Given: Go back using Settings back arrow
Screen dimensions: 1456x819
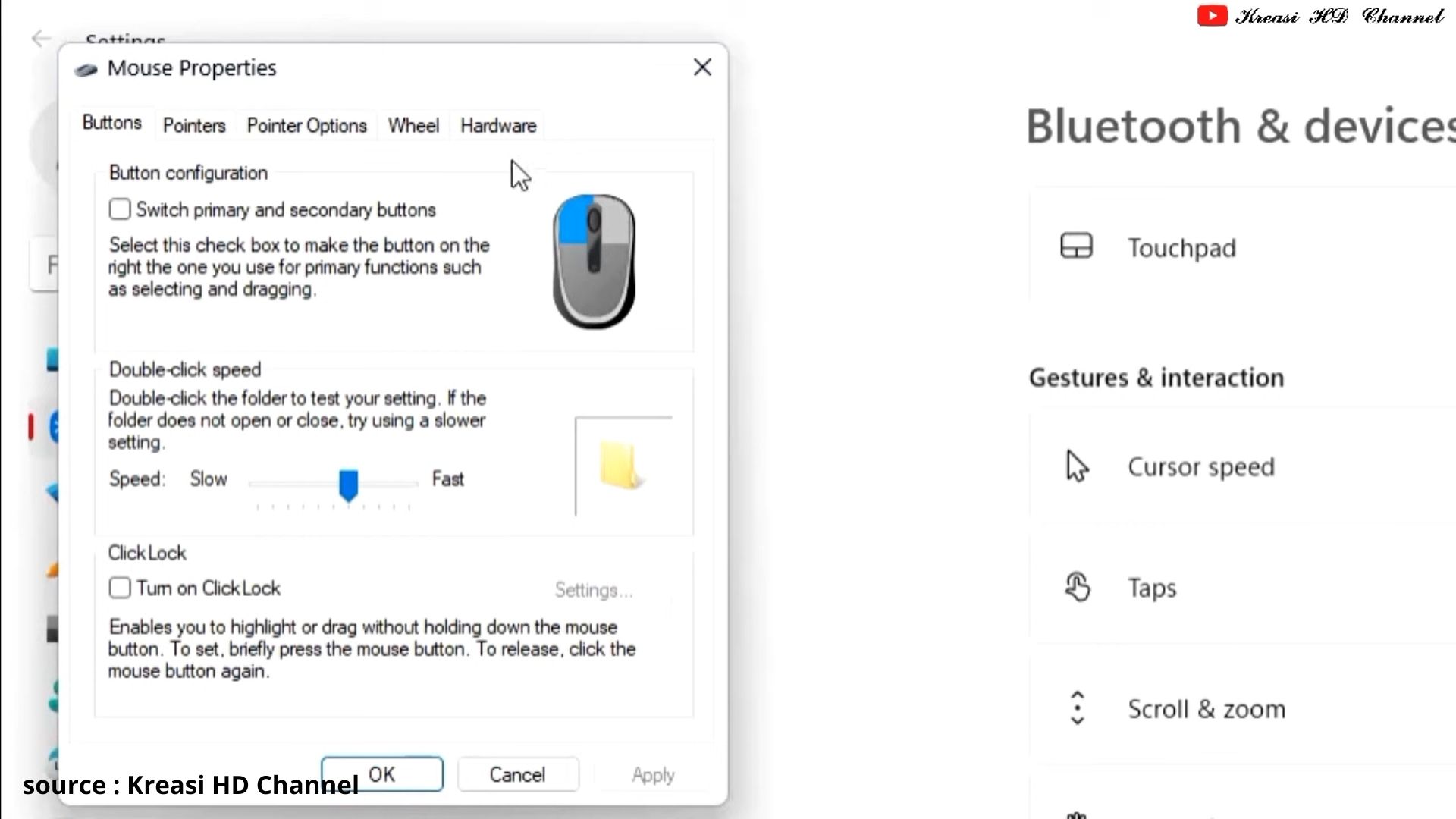Looking at the screenshot, I should tap(41, 39).
